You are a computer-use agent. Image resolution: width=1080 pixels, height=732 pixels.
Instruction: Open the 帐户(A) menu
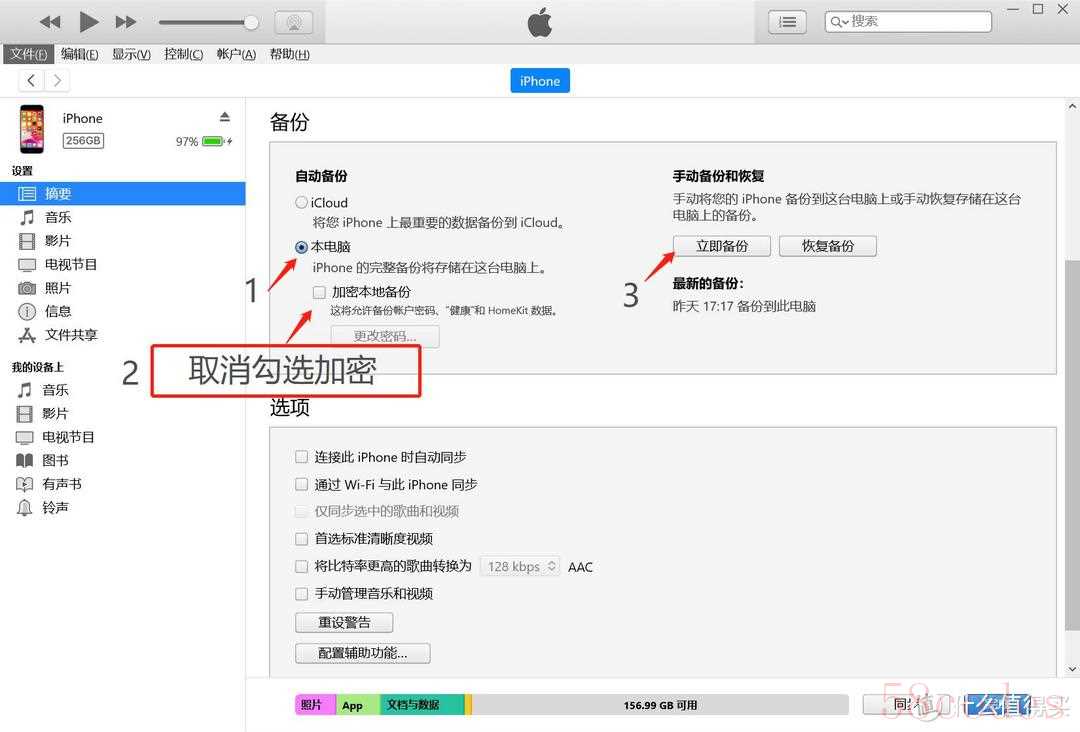tap(236, 54)
